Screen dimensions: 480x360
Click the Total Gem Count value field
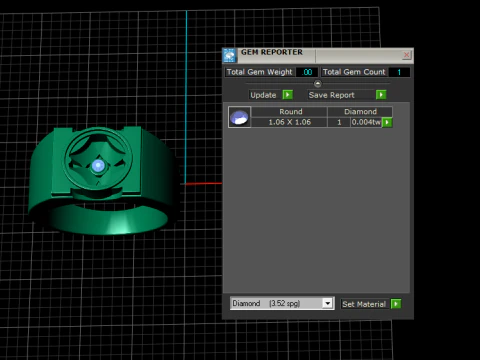point(399,72)
